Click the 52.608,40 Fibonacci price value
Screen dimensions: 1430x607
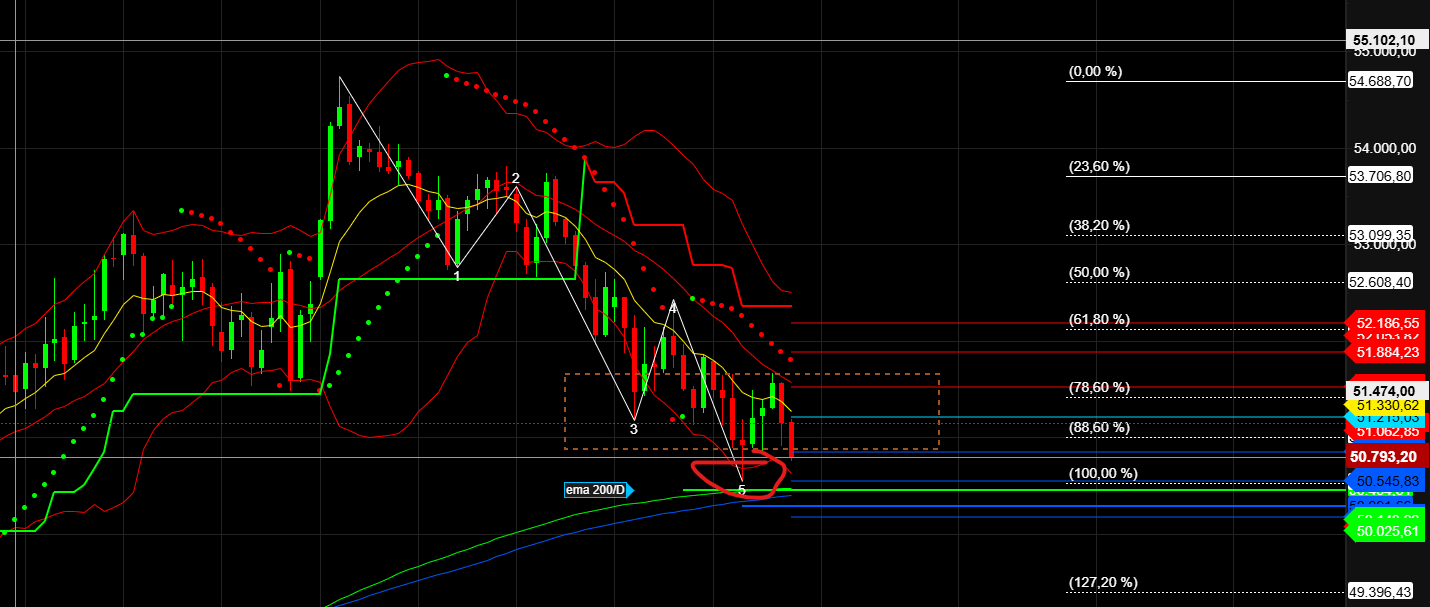point(1380,282)
